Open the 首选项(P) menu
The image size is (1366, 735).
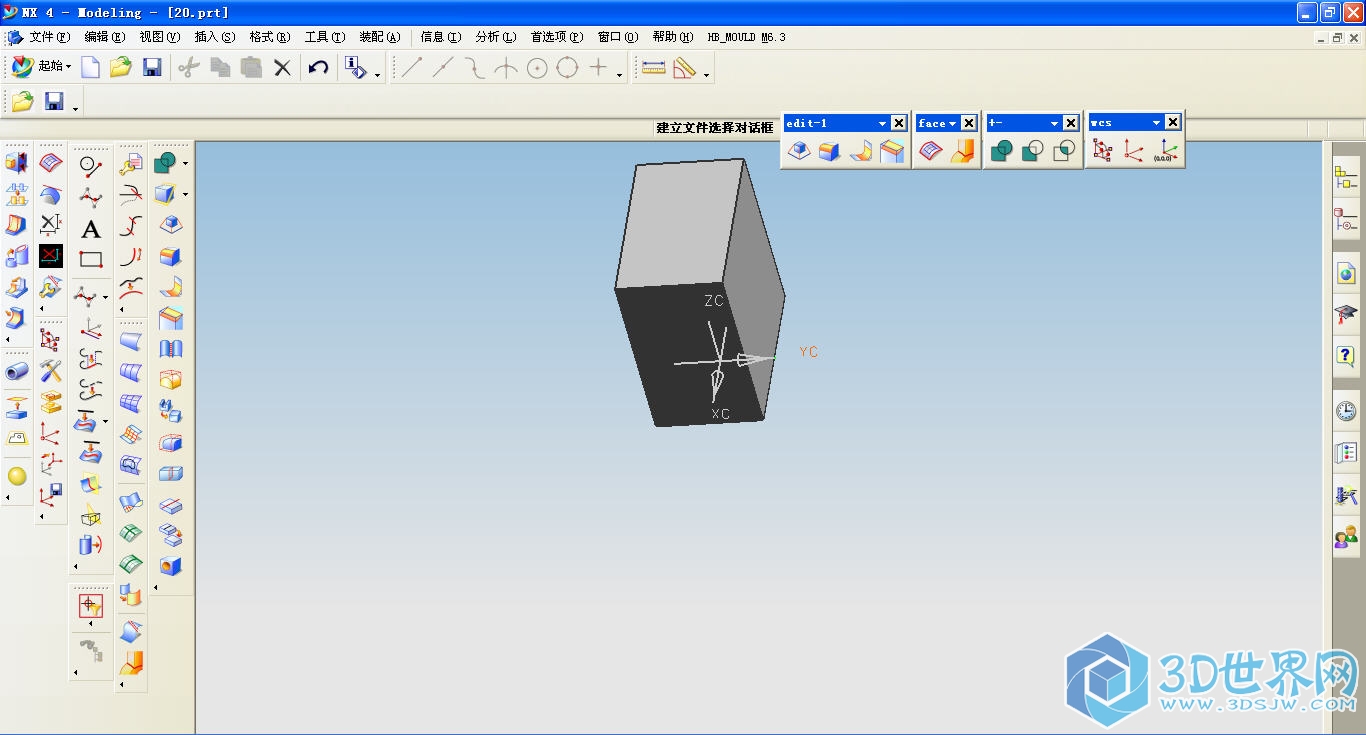point(557,37)
